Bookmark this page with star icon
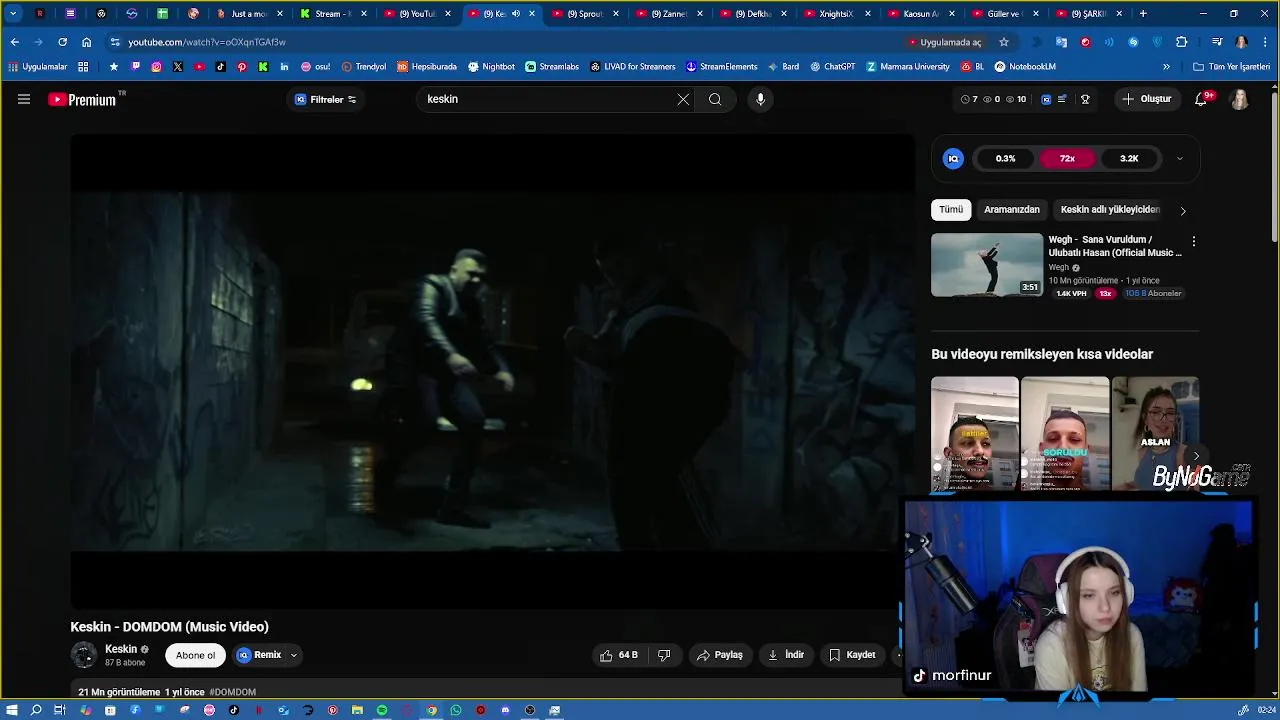 1004,42
